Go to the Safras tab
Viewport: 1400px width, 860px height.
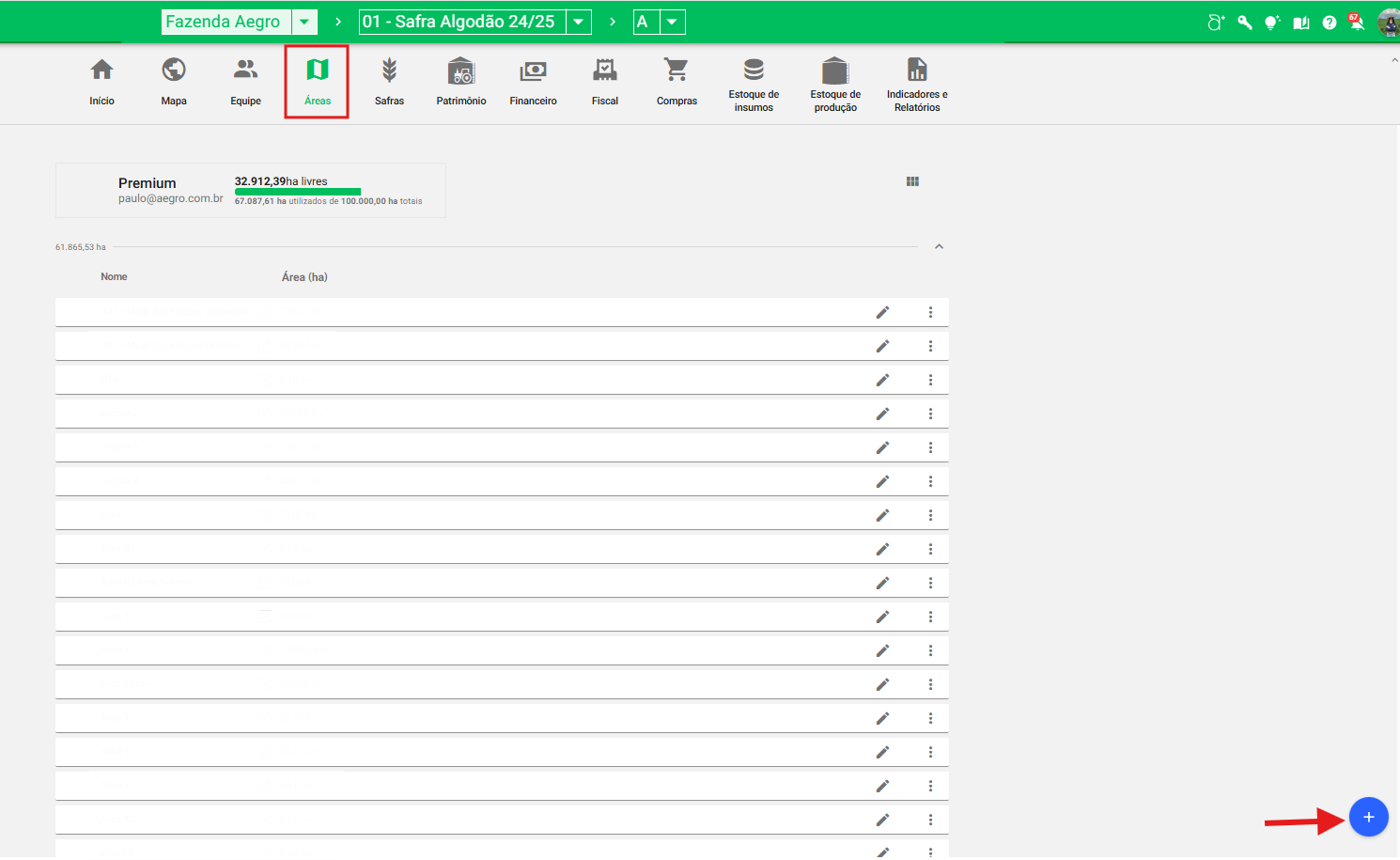389,82
